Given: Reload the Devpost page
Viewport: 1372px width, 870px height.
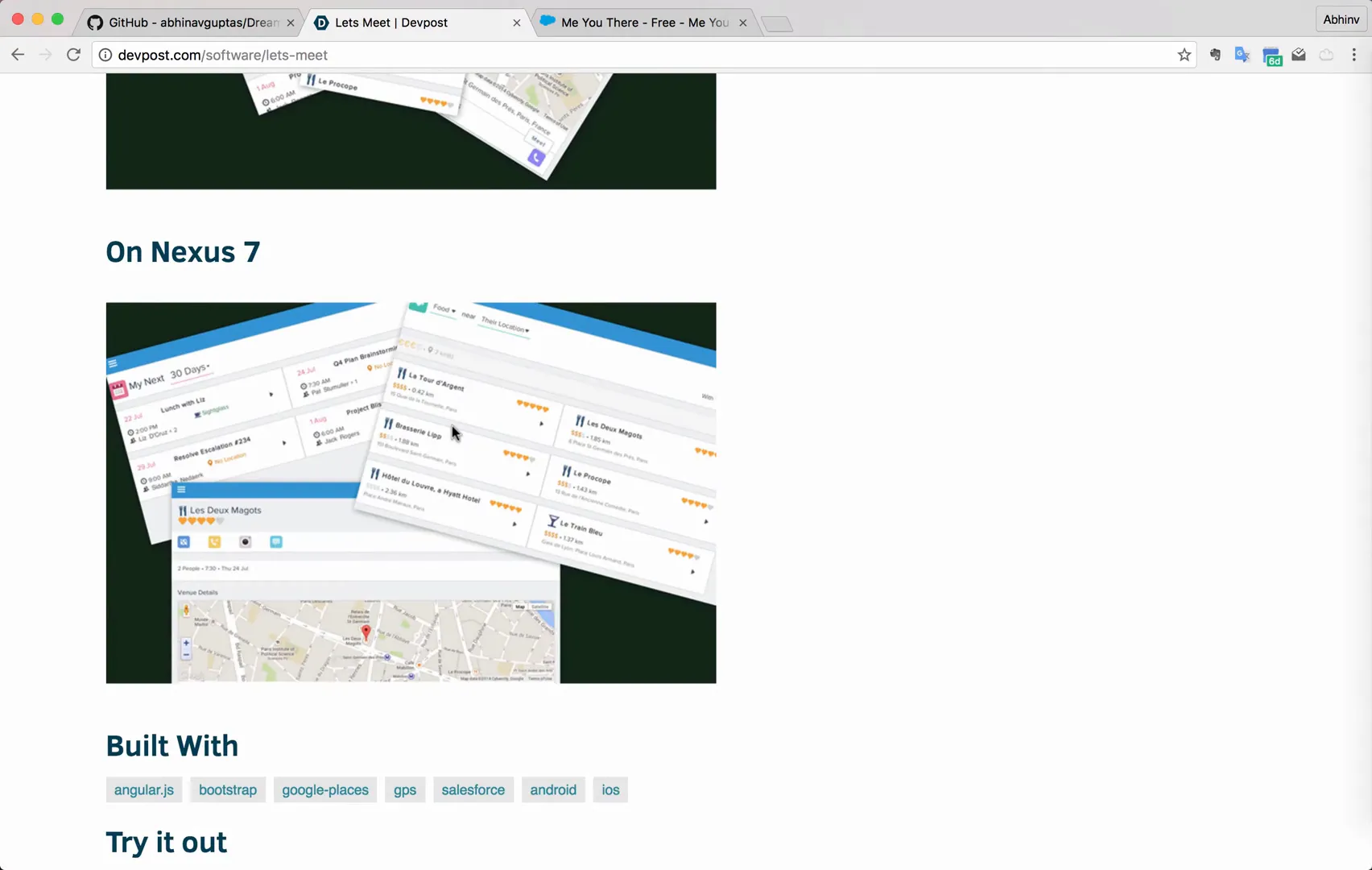Looking at the screenshot, I should 73,55.
